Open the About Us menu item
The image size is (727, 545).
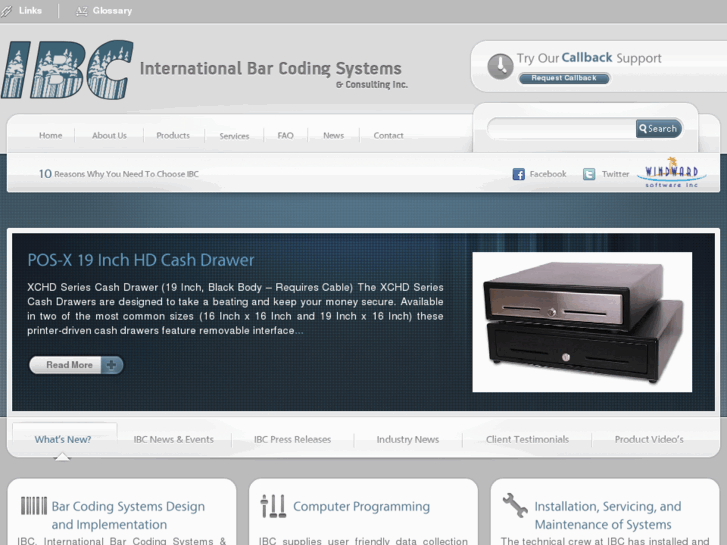coord(109,135)
